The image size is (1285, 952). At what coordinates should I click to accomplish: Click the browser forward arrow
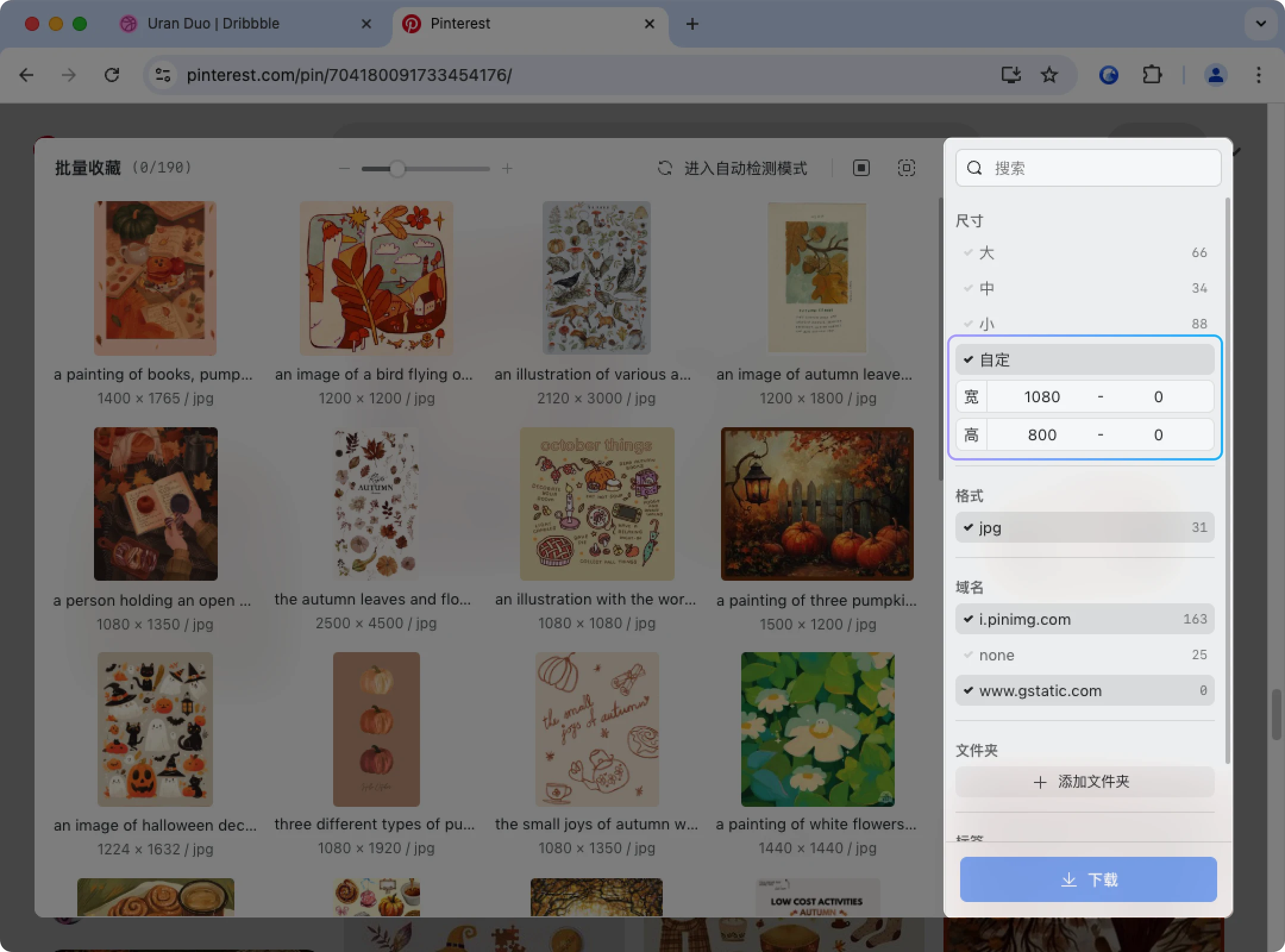tap(69, 75)
